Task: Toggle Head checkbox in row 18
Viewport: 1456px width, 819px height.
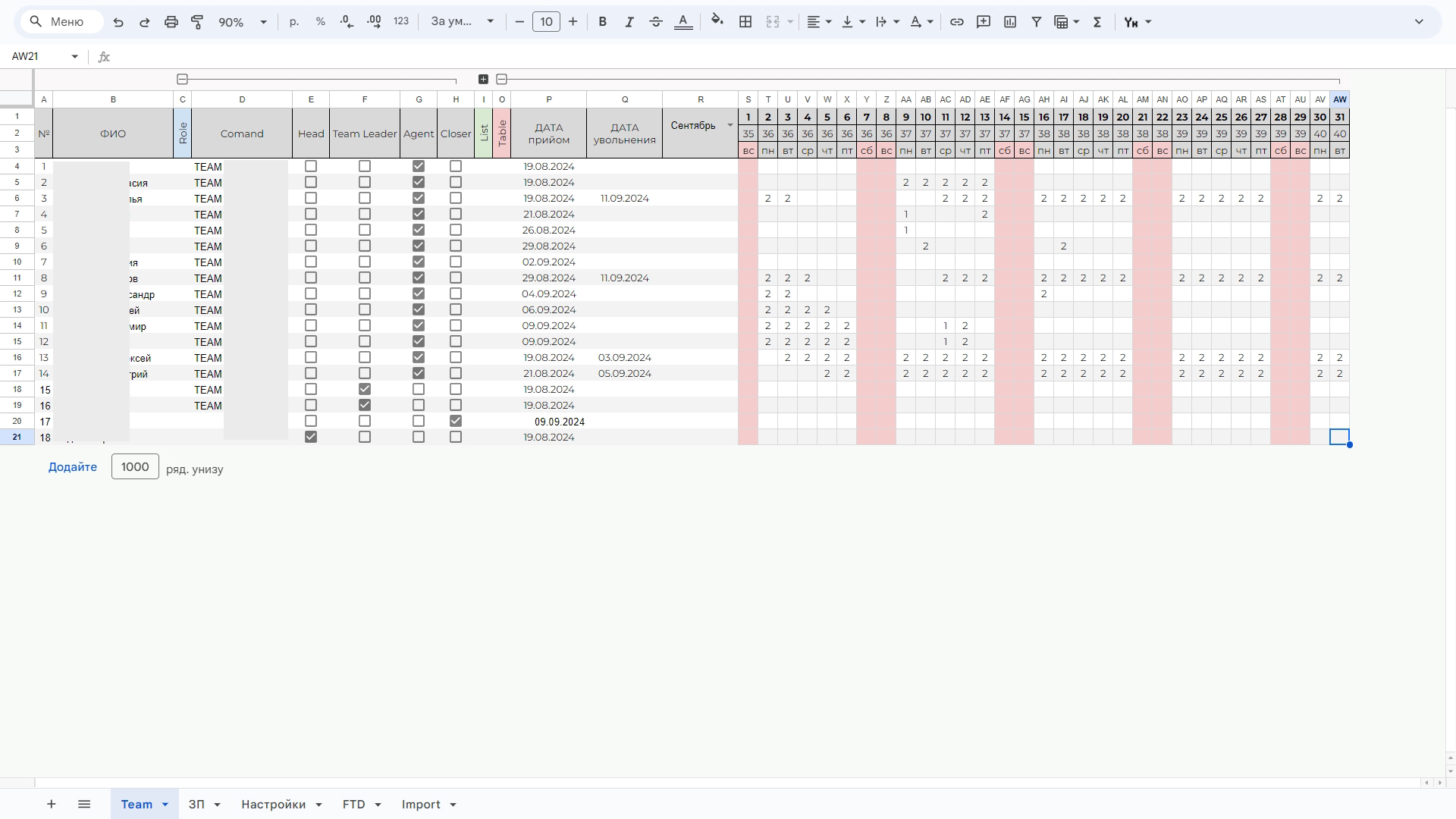Action: [x=311, y=437]
